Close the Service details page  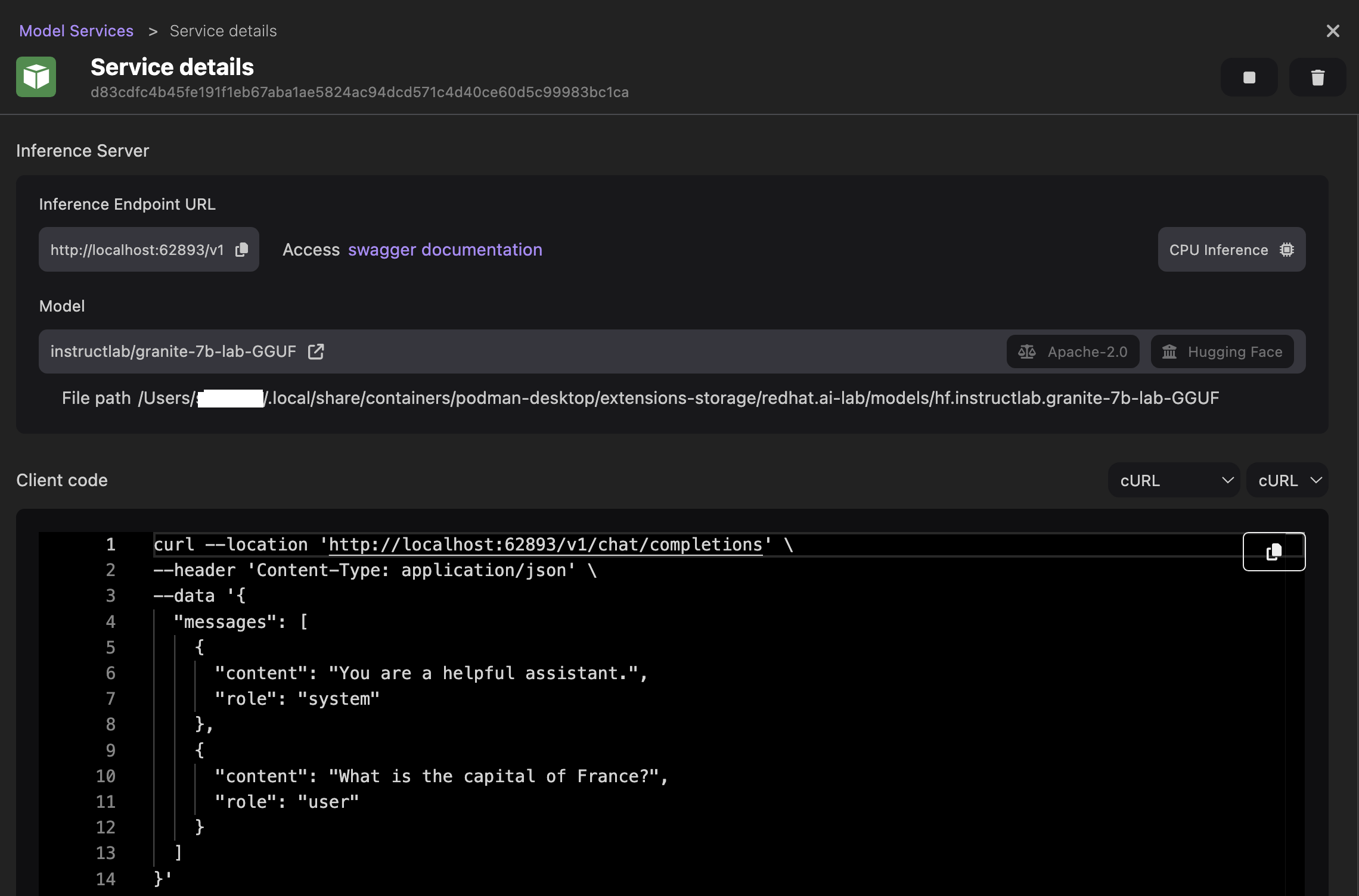1333,31
